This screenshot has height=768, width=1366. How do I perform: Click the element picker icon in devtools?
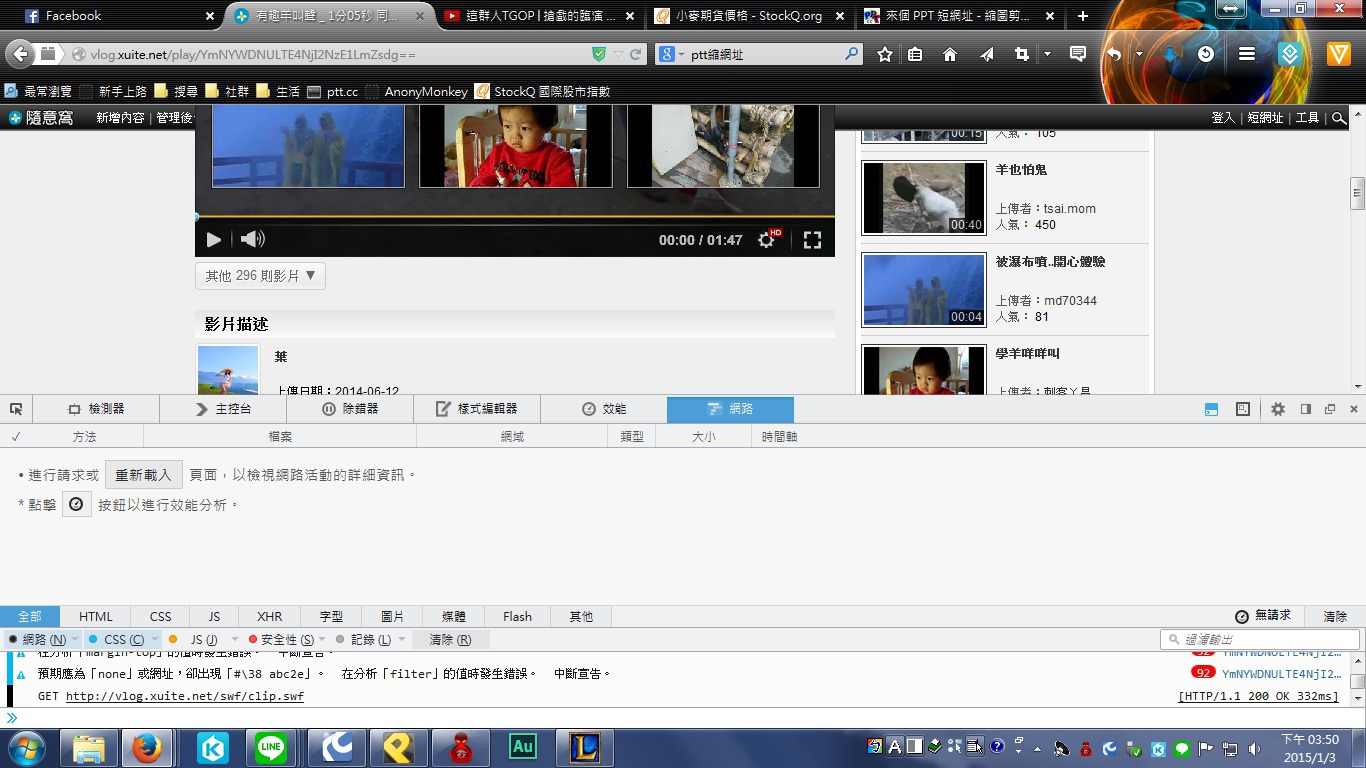click(x=16, y=409)
